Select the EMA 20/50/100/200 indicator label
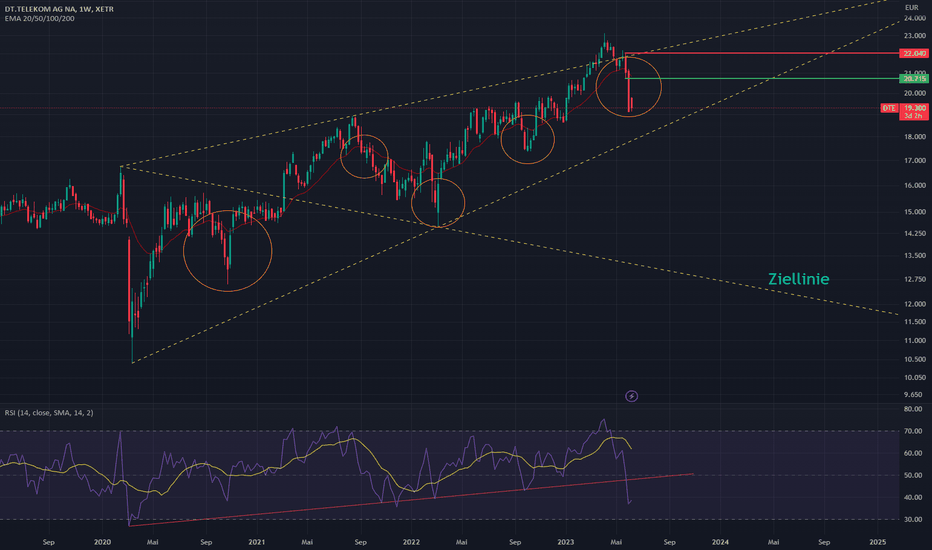Image resolution: width=932 pixels, height=550 pixels. tap(40, 18)
